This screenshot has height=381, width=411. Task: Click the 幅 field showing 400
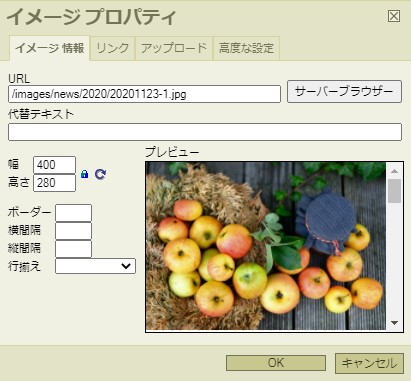[x=55, y=165]
